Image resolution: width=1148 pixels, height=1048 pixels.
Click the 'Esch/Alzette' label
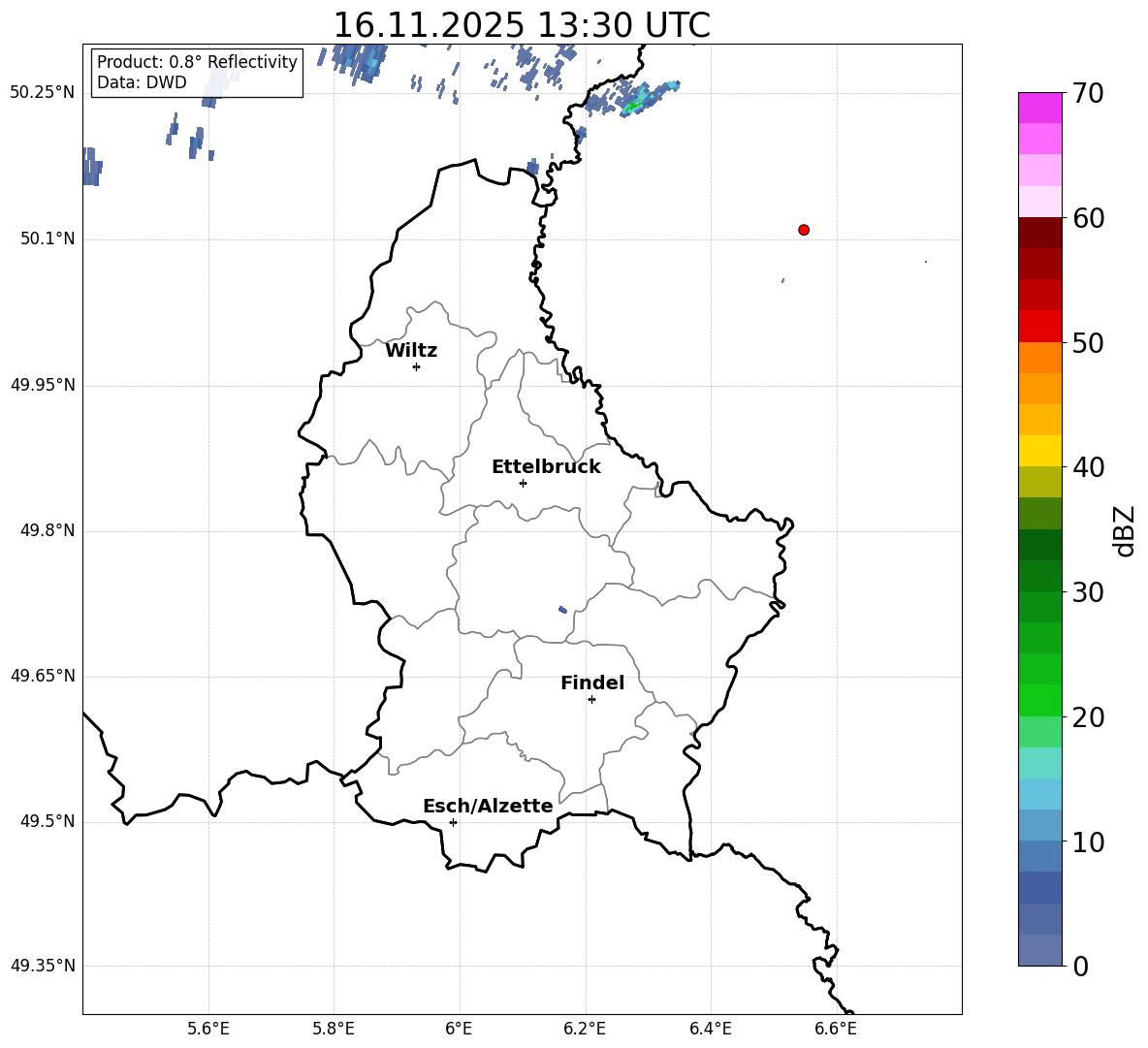488,806
